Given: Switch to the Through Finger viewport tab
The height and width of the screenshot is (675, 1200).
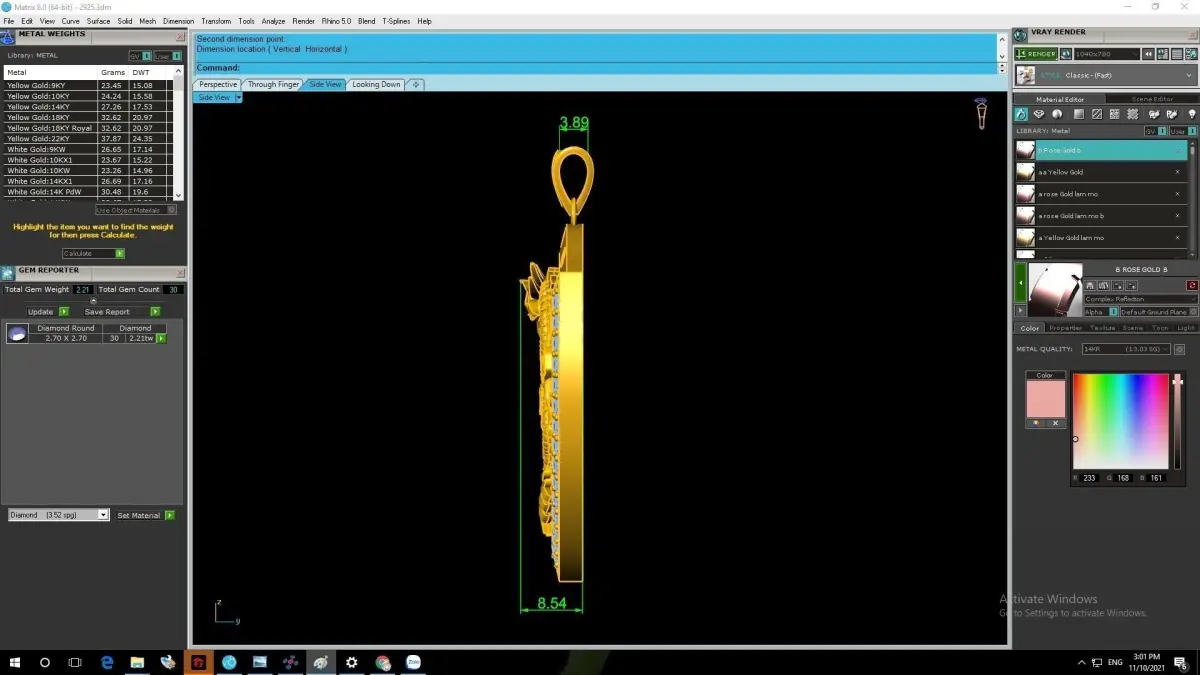Looking at the screenshot, I should tap(273, 85).
